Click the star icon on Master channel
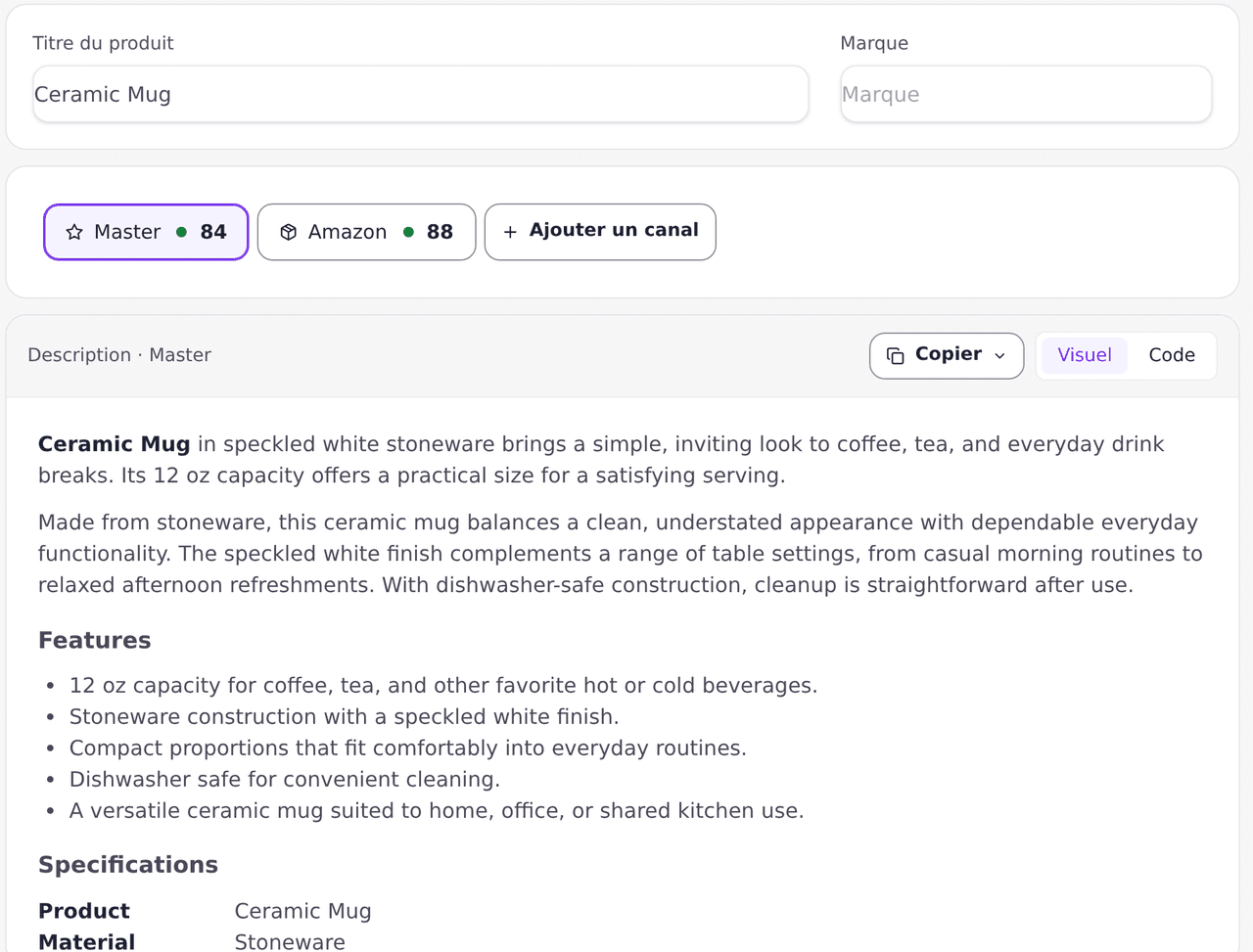 point(74,232)
